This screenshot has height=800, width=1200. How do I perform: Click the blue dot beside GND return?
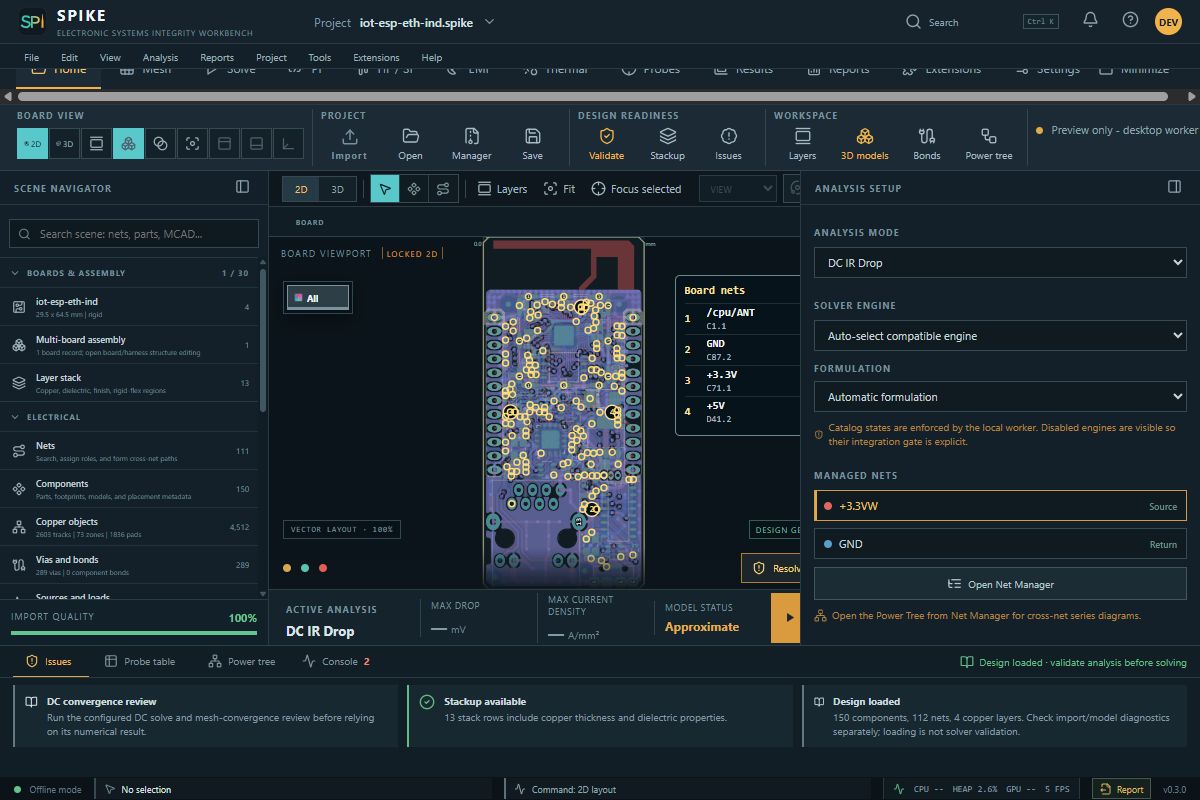coord(827,544)
